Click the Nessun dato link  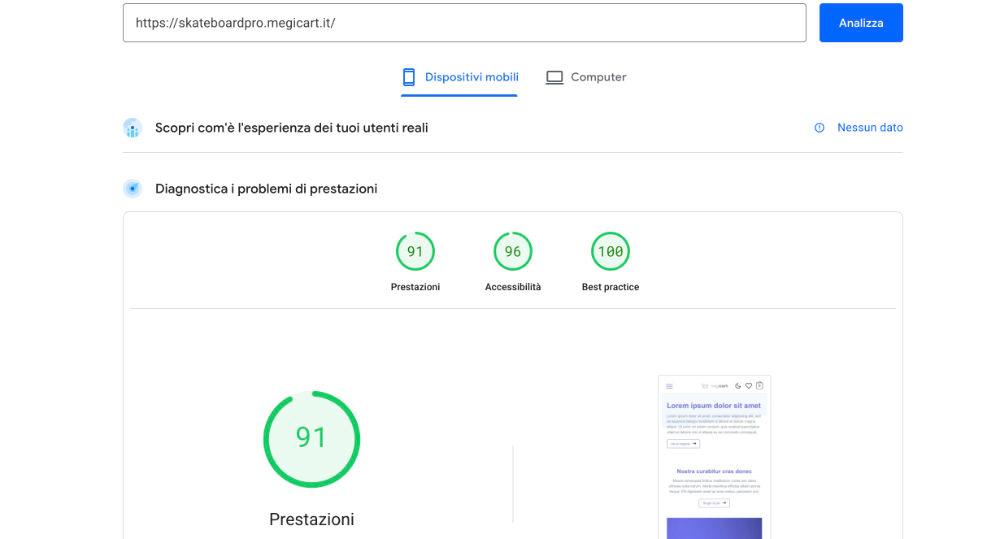coord(870,128)
